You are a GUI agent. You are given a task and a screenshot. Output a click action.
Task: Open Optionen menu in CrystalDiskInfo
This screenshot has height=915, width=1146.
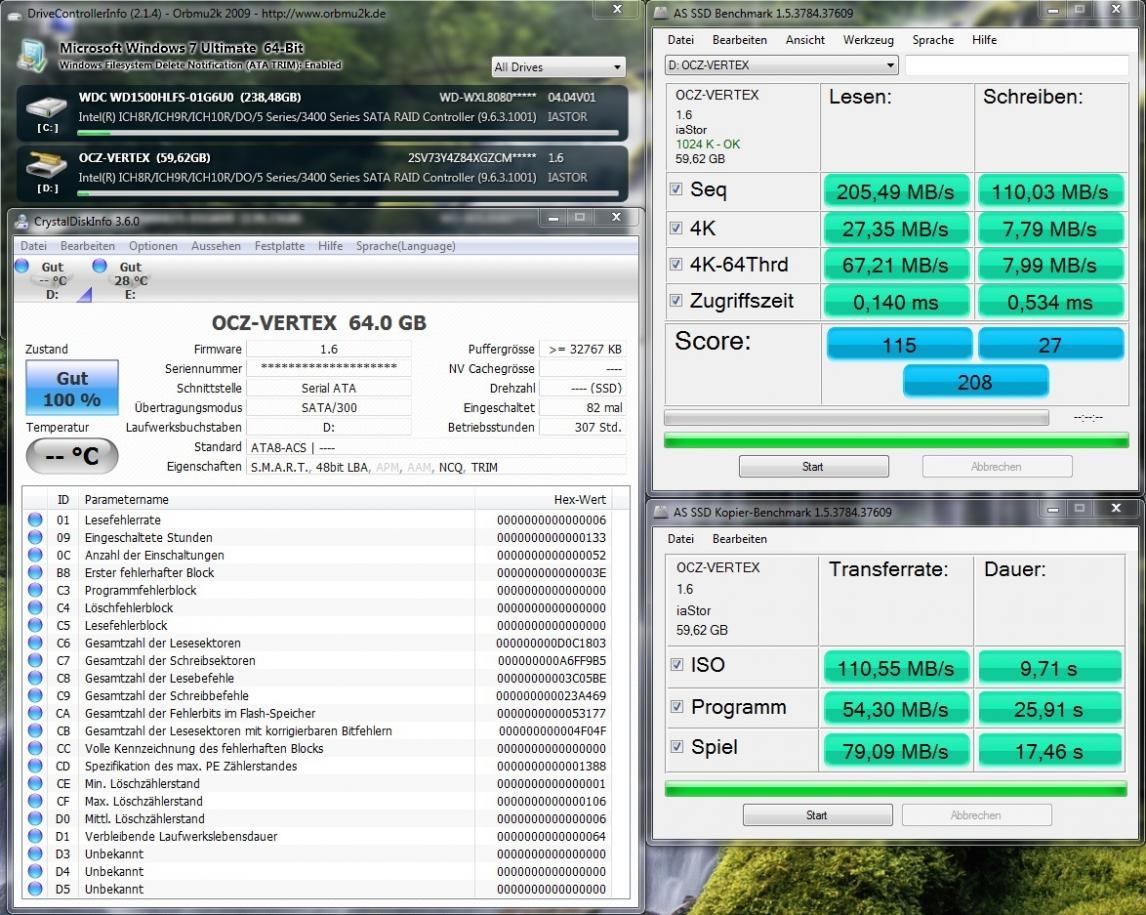click(153, 246)
